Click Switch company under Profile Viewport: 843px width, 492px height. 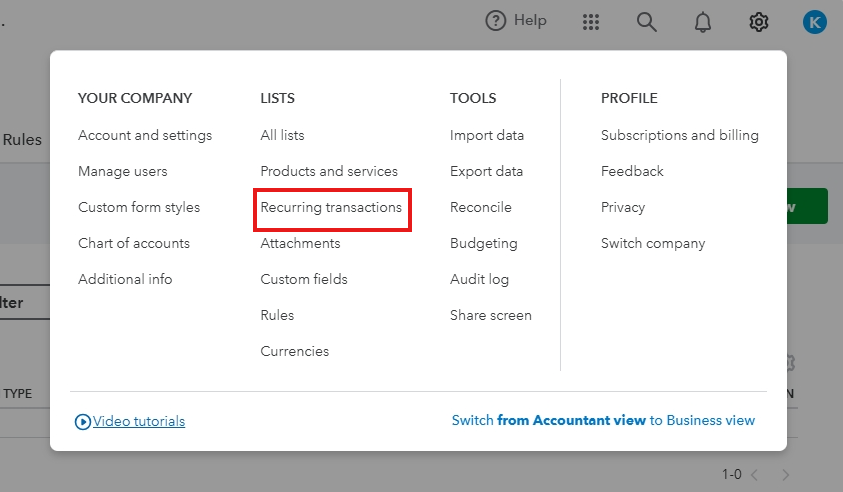coord(653,243)
